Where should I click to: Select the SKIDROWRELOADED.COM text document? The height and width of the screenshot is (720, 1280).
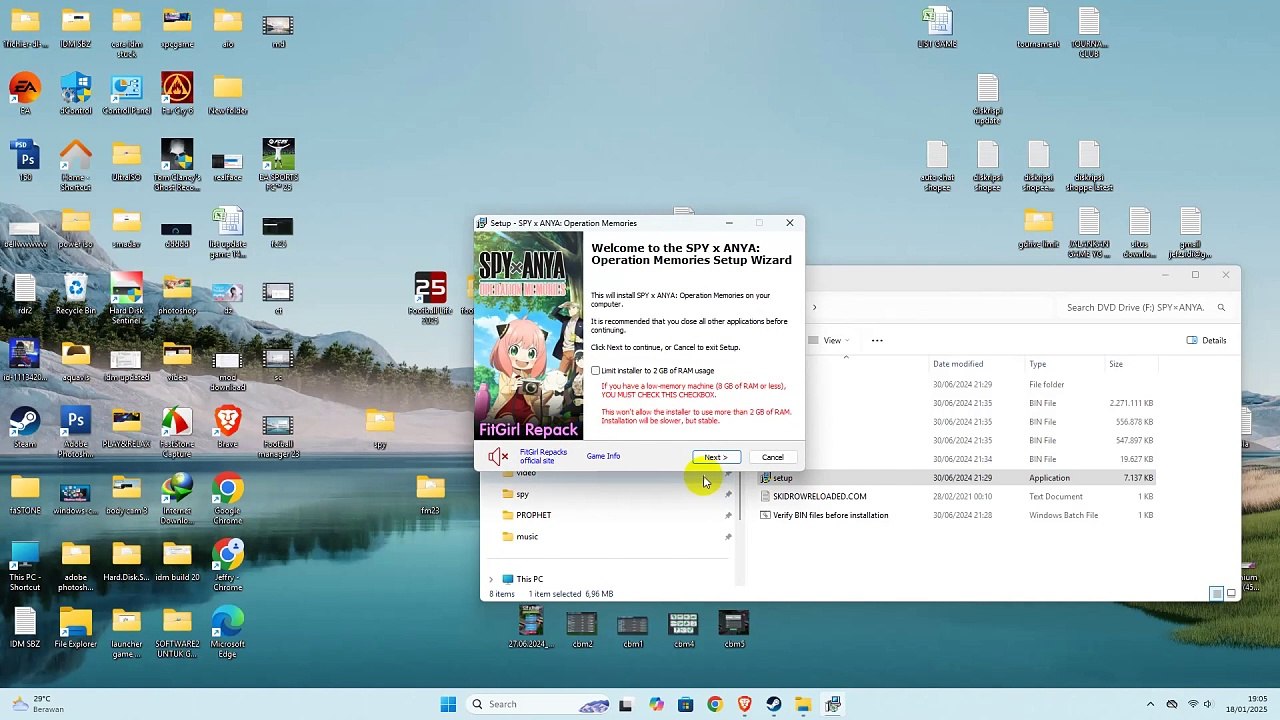[819, 496]
